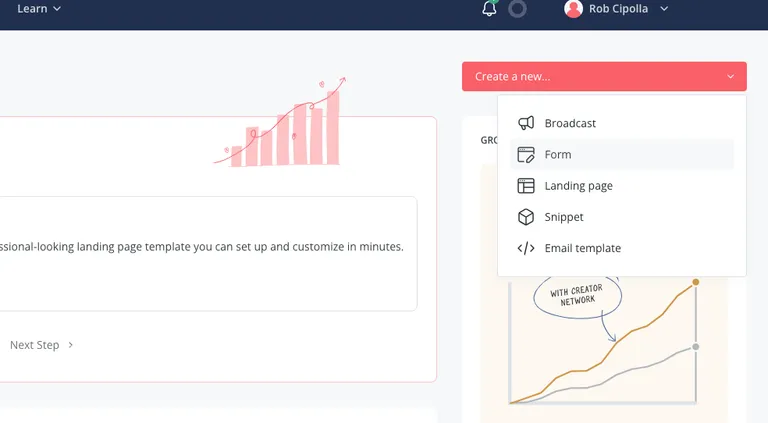Click the With Creator Network chart label
Viewport: 768px width, 423px height.
[x=577, y=295]
